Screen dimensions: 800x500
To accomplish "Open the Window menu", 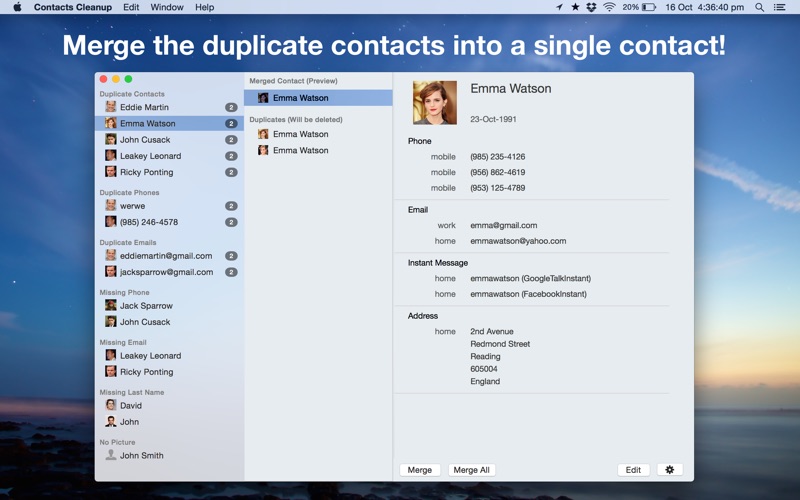I will coord(167,7).
